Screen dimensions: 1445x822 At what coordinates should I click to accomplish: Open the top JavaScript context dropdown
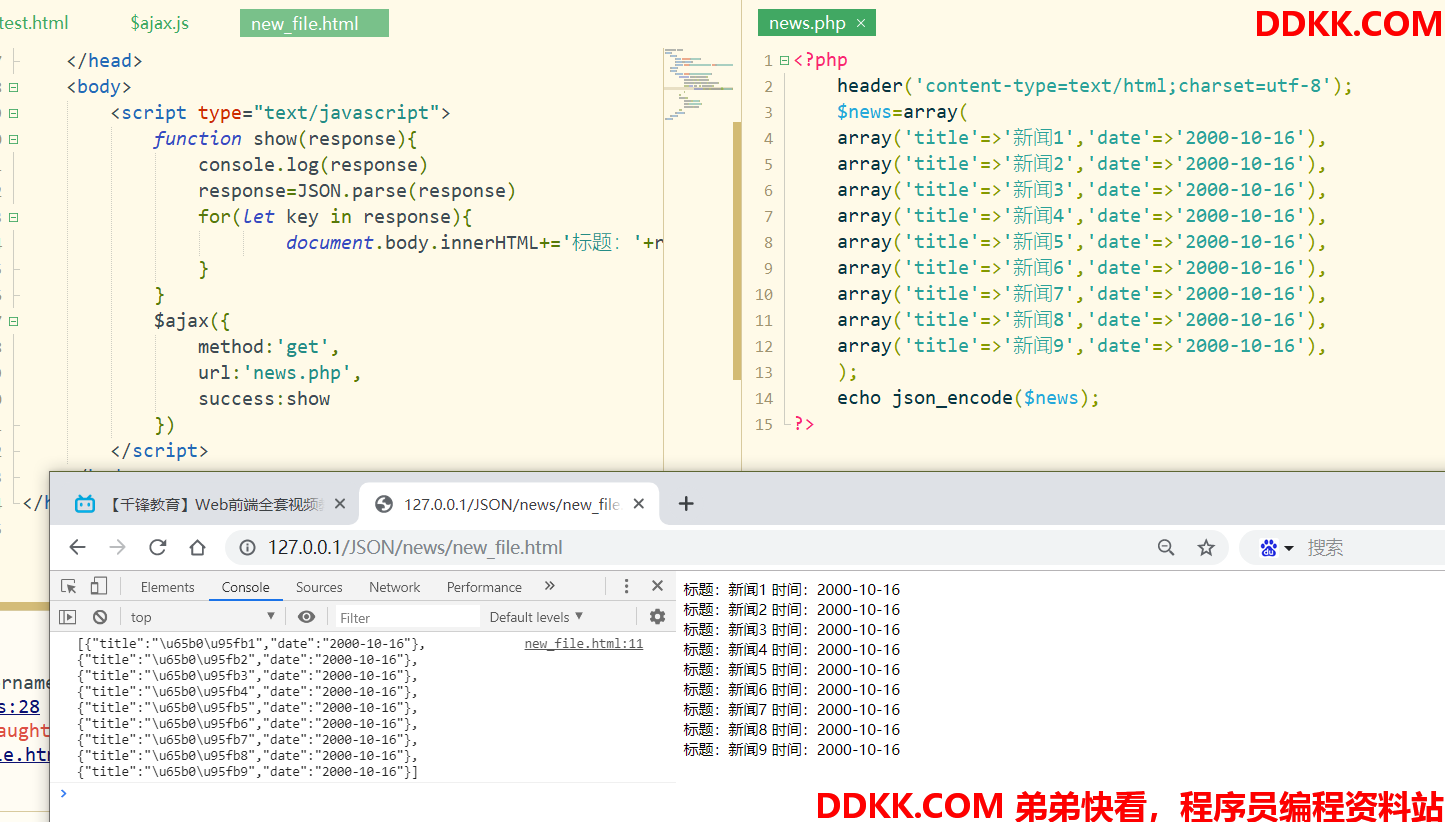203,617
